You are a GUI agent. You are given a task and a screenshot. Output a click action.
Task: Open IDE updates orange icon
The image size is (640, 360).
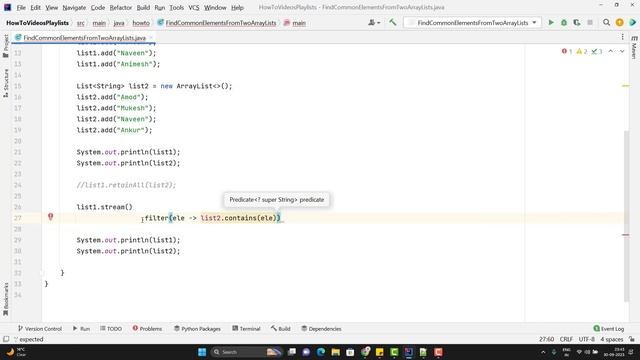[620, 23]
